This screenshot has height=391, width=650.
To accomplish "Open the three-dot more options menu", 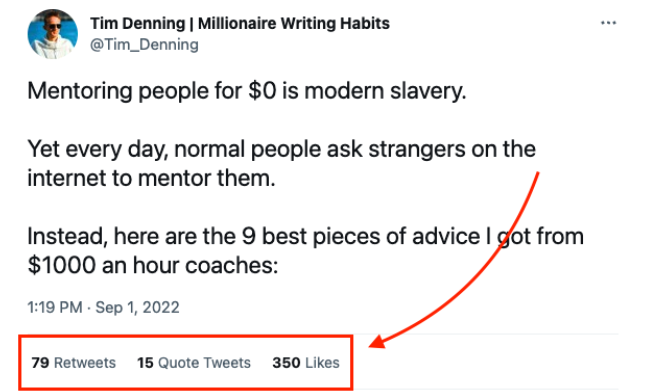I will tap(608, 23).
